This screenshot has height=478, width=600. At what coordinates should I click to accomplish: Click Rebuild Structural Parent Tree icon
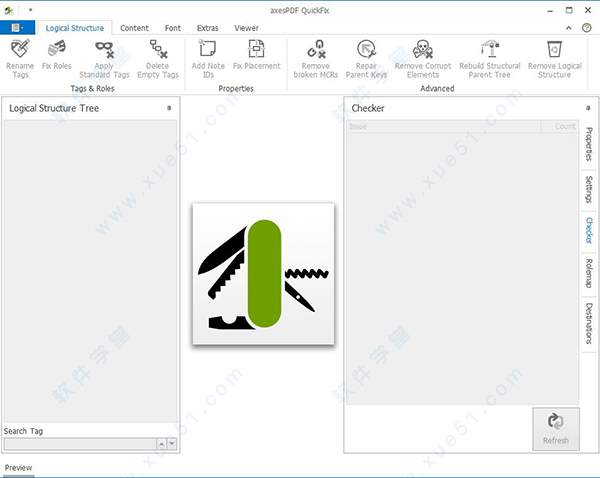coord(490,49)
